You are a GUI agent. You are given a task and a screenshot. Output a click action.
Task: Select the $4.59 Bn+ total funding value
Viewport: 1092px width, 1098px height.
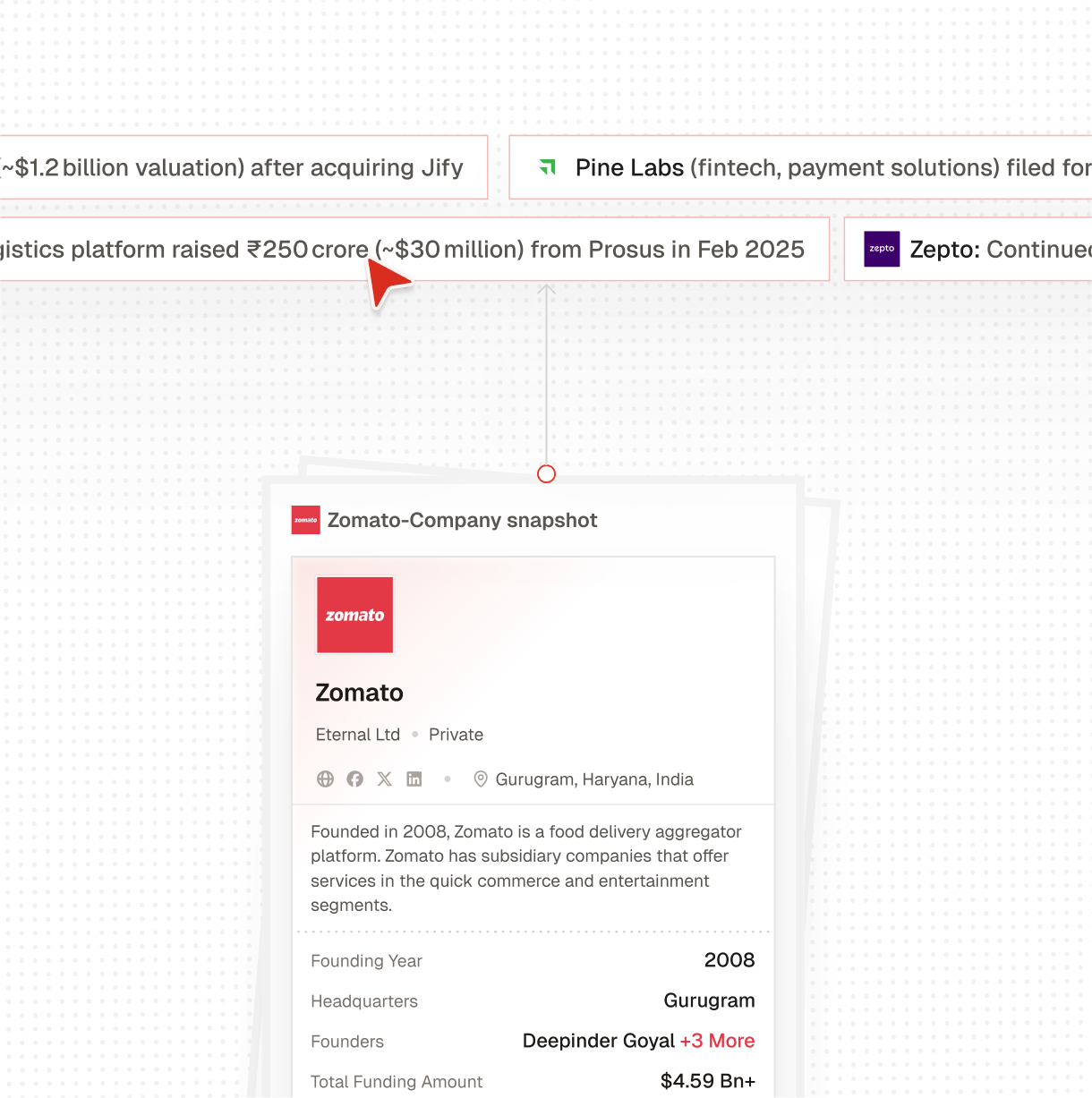pos(707,1081)
